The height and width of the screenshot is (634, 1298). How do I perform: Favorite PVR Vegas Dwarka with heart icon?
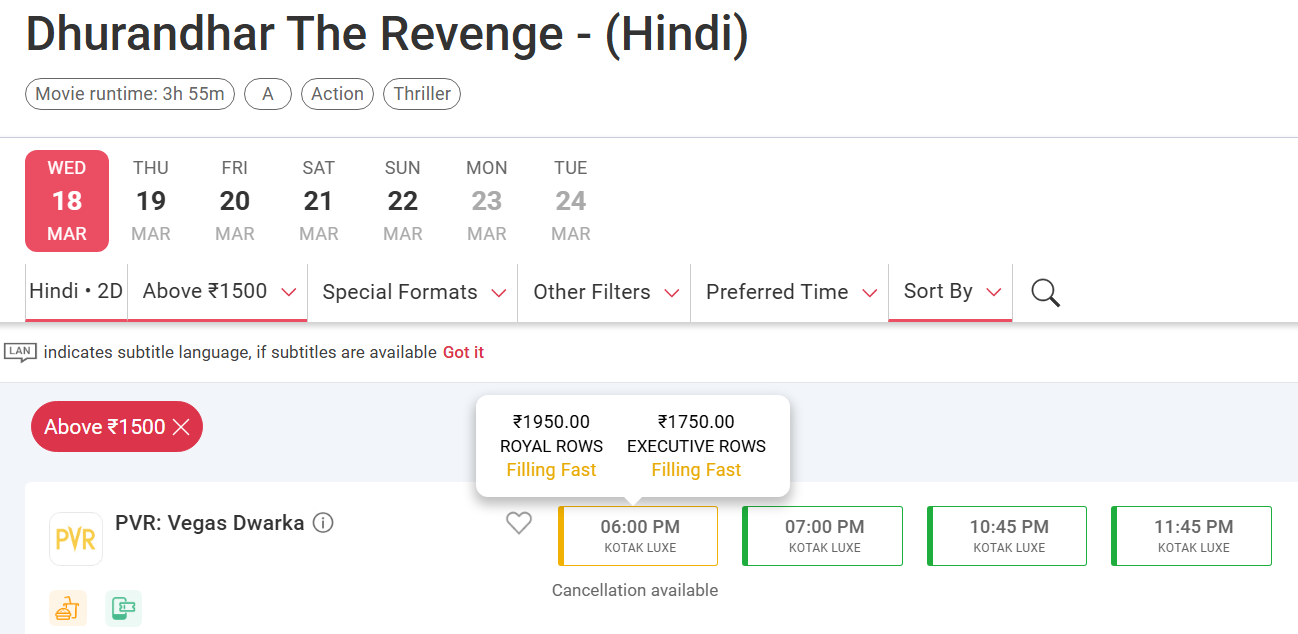coord(518,523)
